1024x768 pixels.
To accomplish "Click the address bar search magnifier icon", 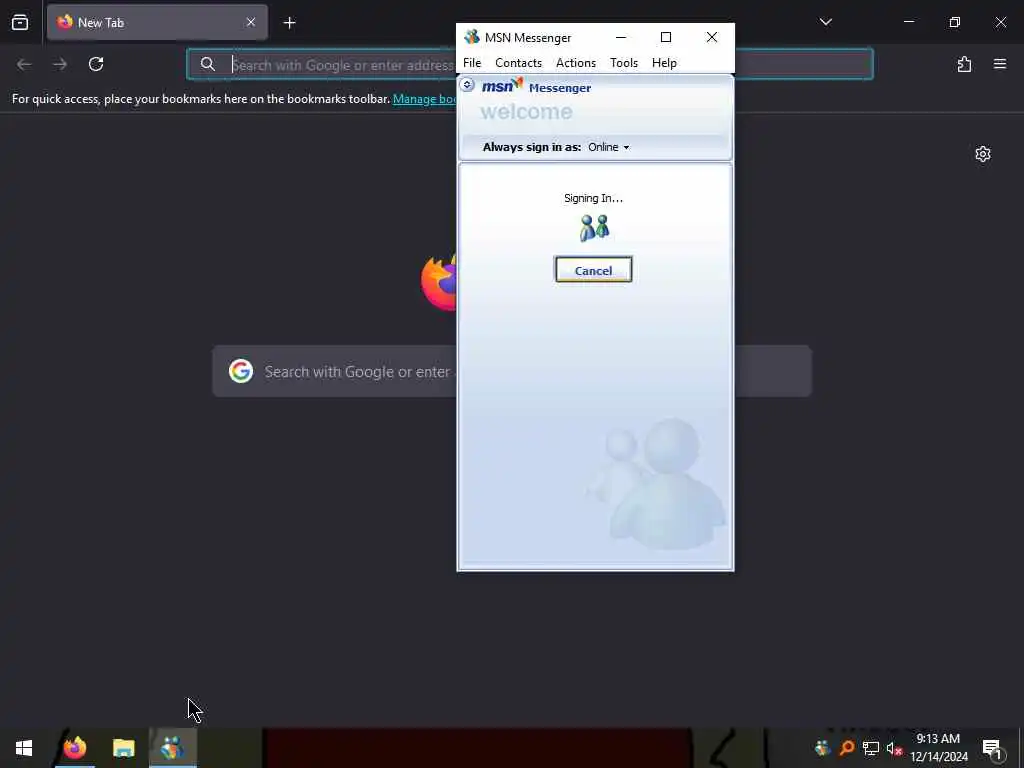I will (208, 64).
